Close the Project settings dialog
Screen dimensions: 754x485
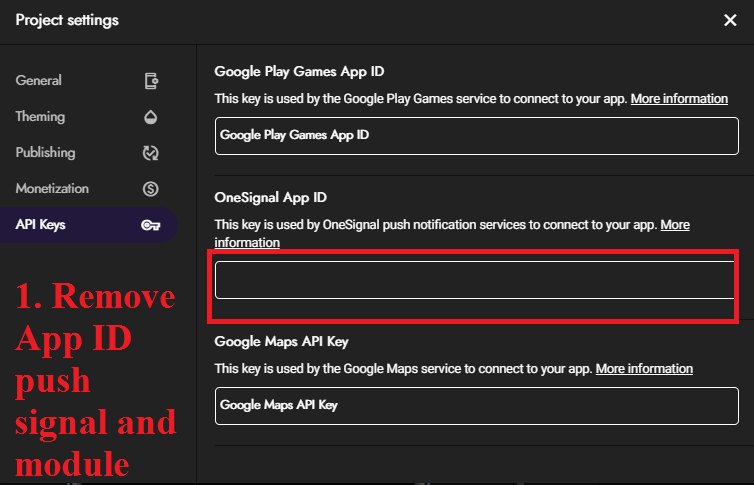pos(730,20)
